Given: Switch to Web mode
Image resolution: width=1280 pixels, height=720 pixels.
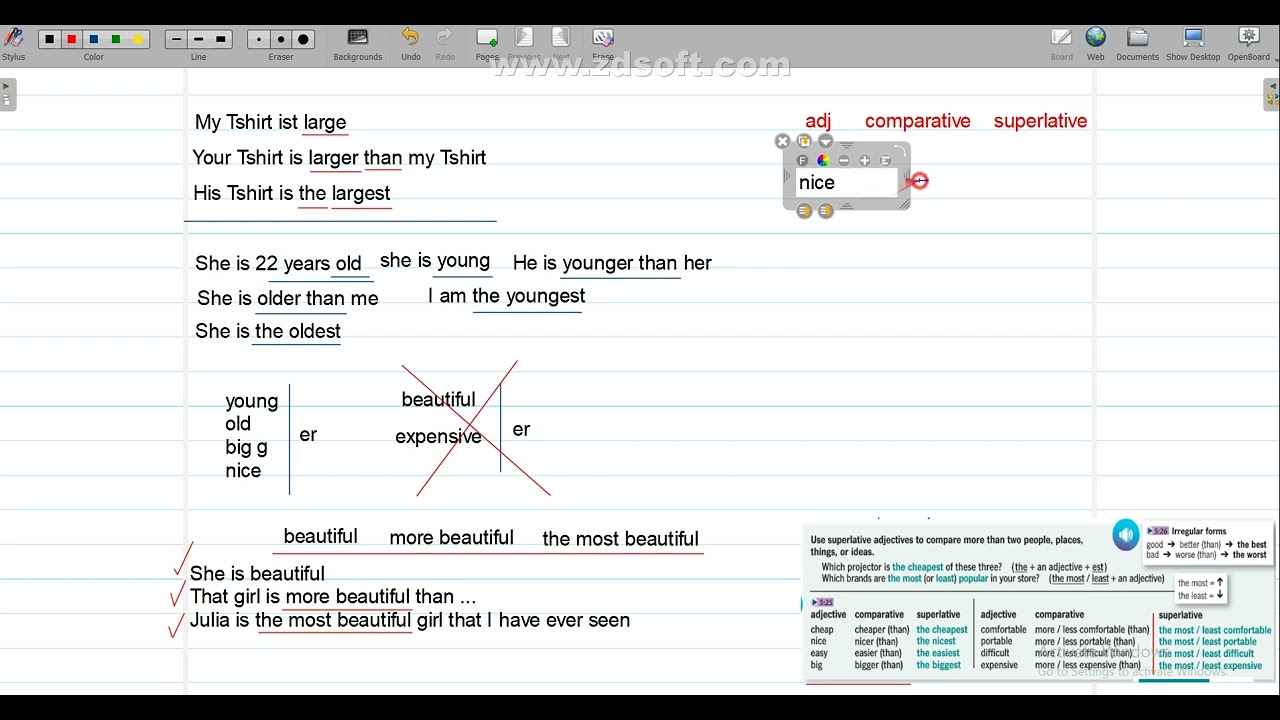Looking at the screenshot, I should coord(1096,44).
